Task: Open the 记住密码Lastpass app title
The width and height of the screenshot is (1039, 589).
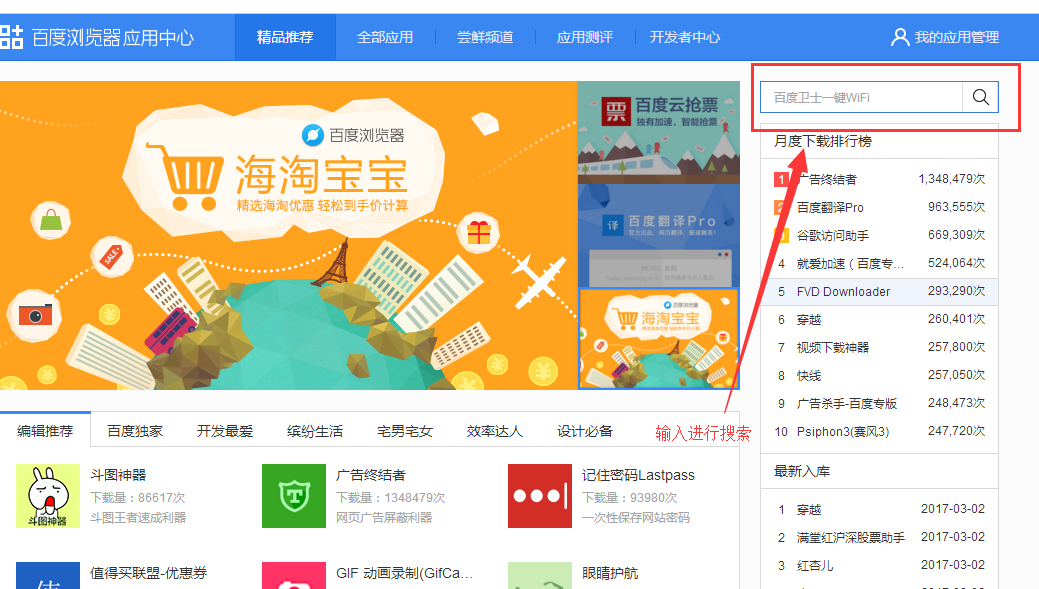Action: point(638,475)
